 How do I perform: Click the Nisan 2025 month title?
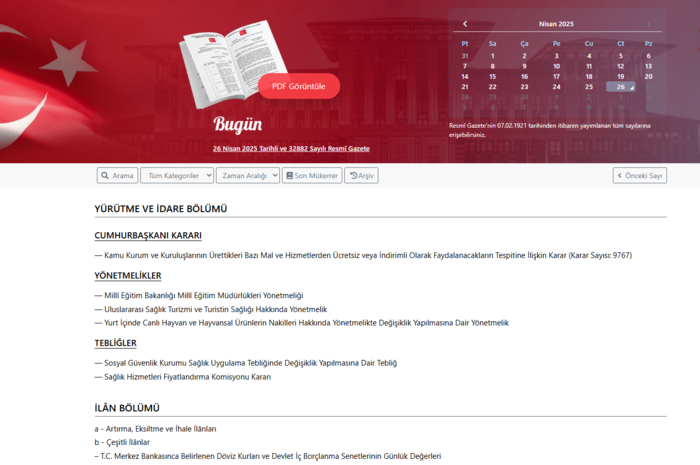tap(556, 24)
